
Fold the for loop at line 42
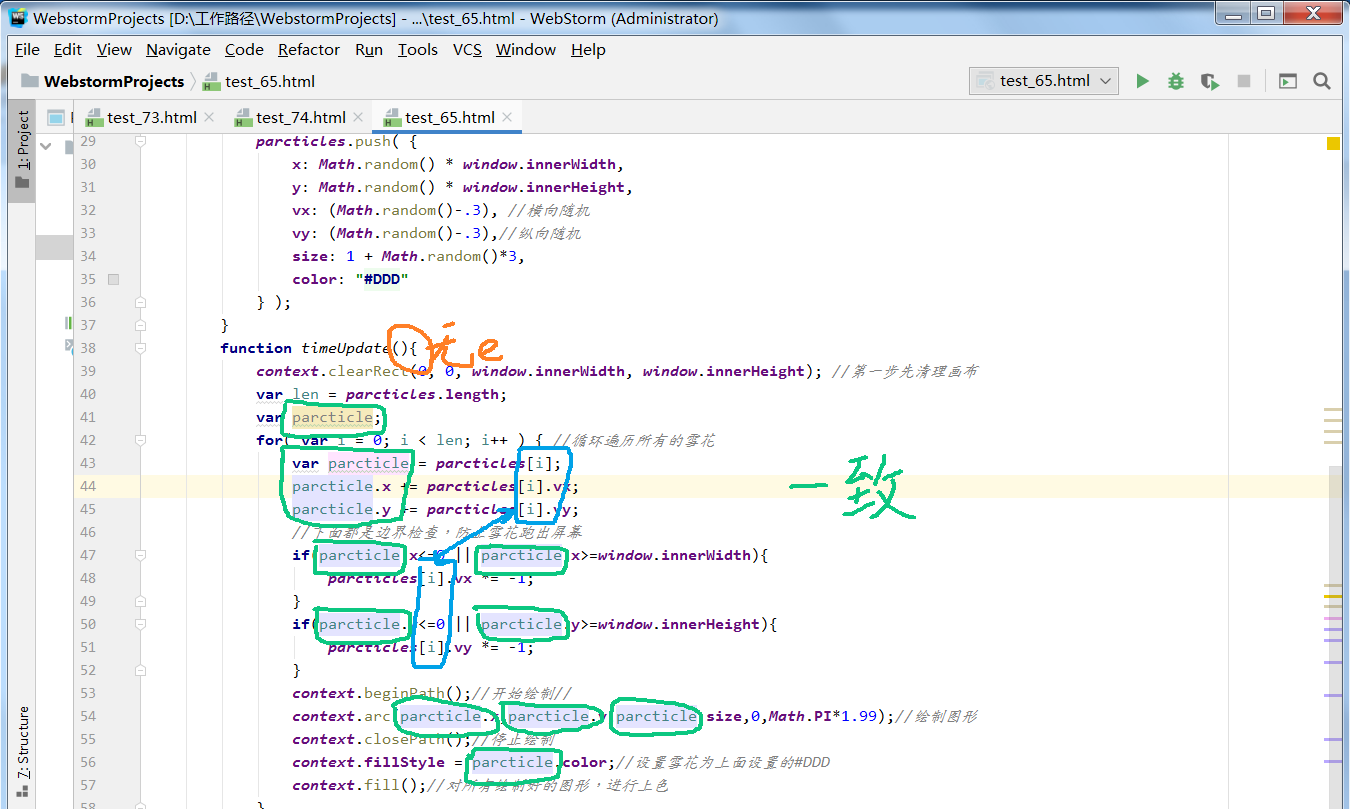point(140,440)
